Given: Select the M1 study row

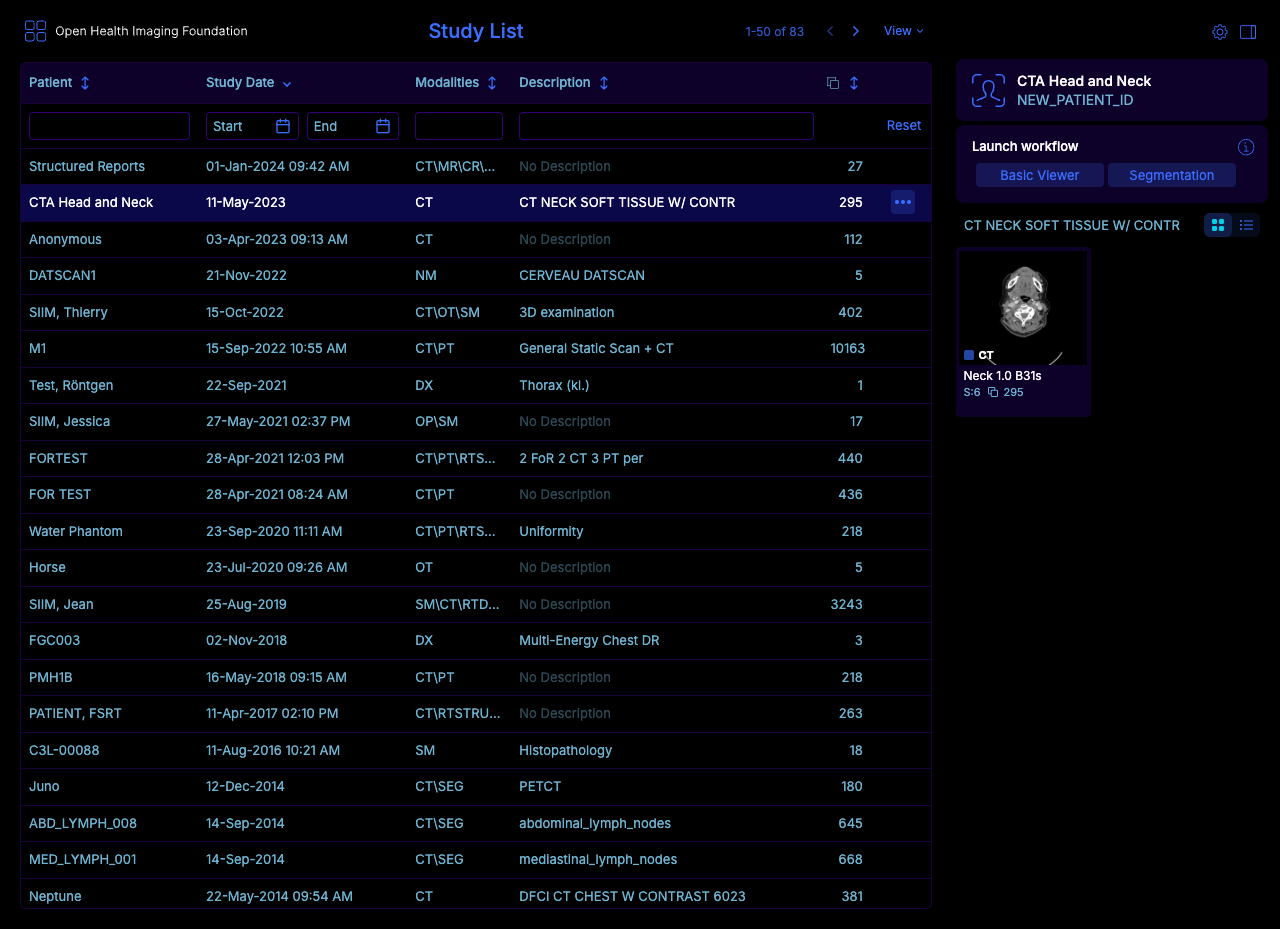Looking at the screenshot, I should point(475,348).
